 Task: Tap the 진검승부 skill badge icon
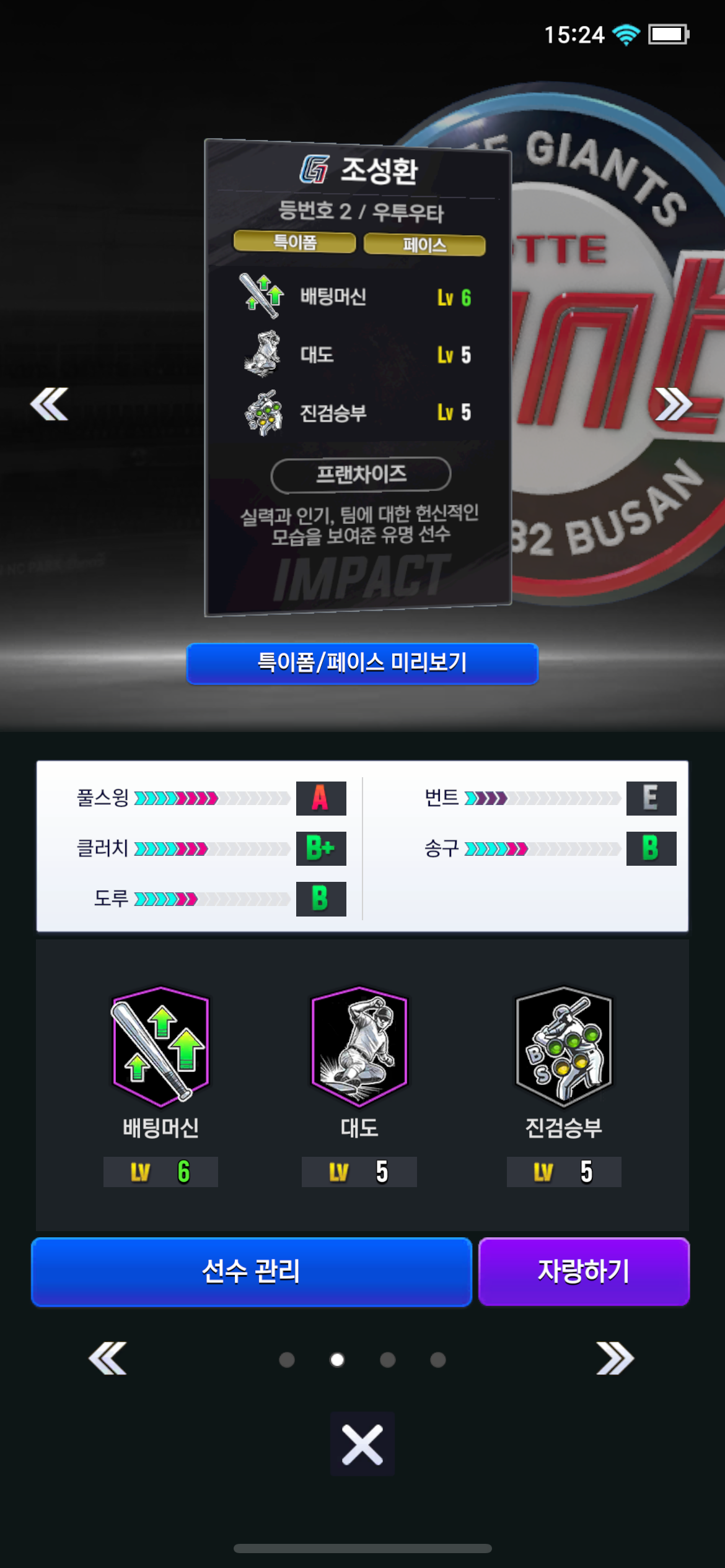pos(564,1047)
